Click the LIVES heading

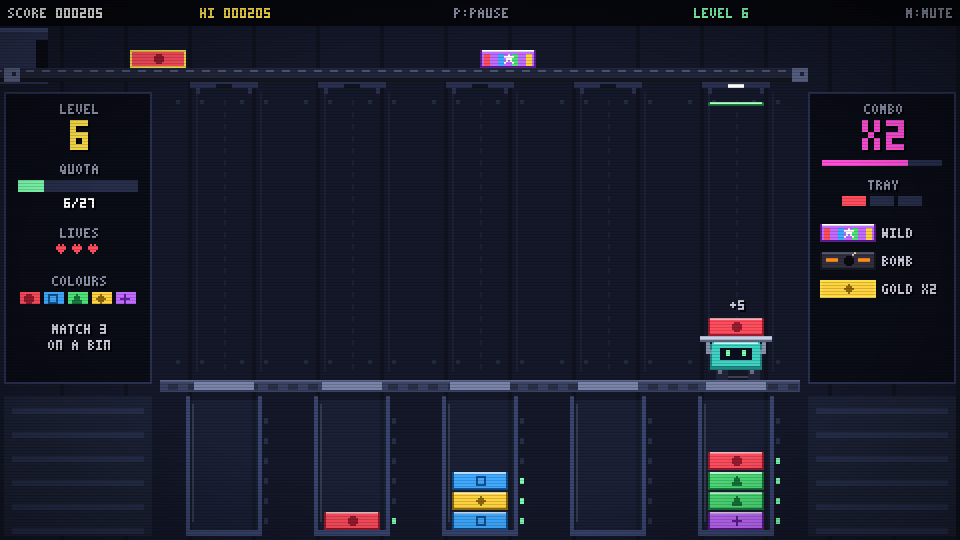coord(79,233)
